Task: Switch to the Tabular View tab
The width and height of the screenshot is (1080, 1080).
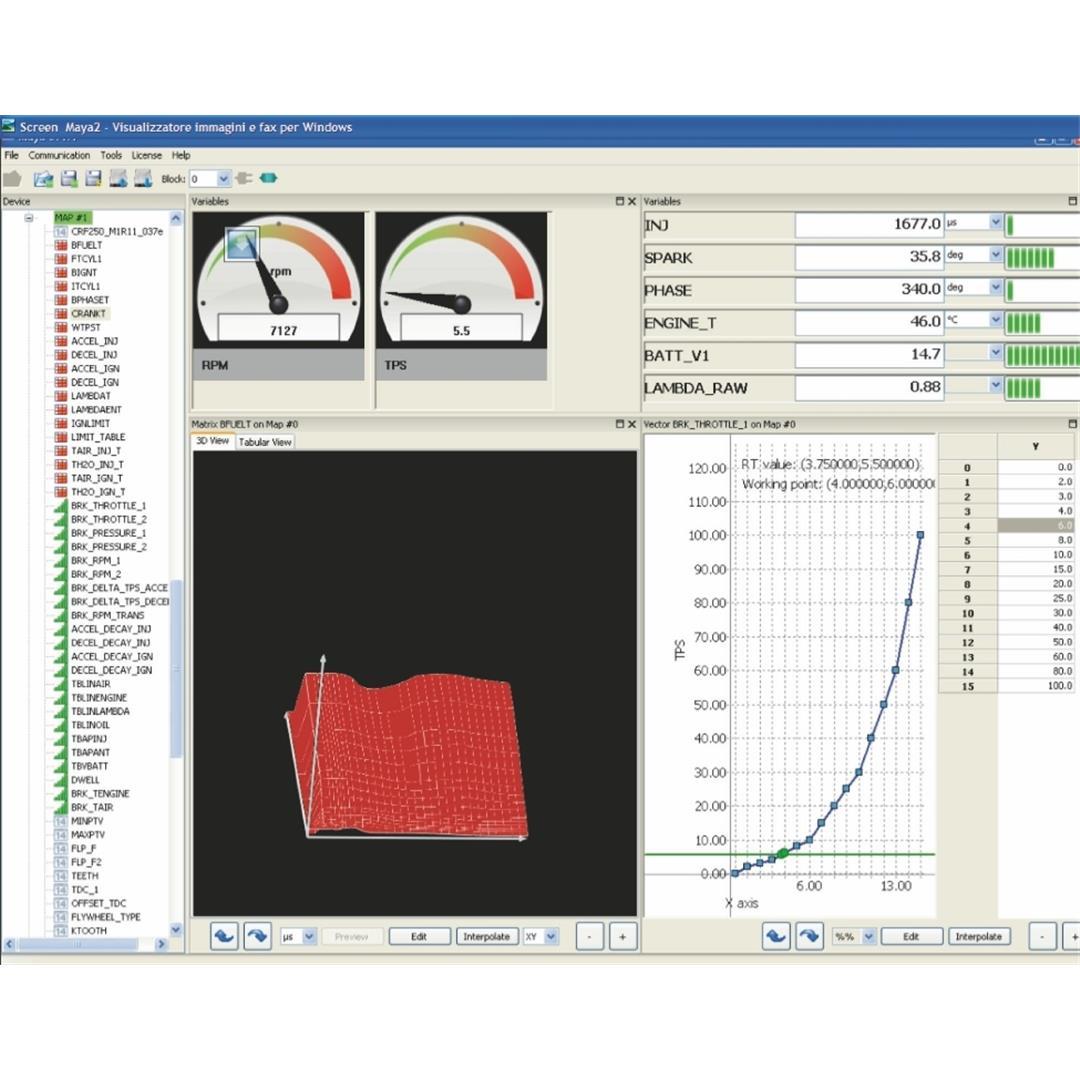Action: 265,442
